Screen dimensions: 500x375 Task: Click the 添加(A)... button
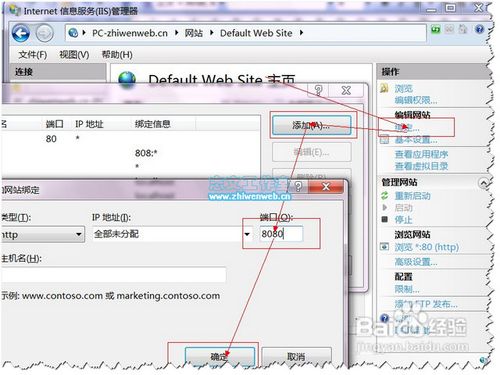pyautogui.click(x=312, y=125)
